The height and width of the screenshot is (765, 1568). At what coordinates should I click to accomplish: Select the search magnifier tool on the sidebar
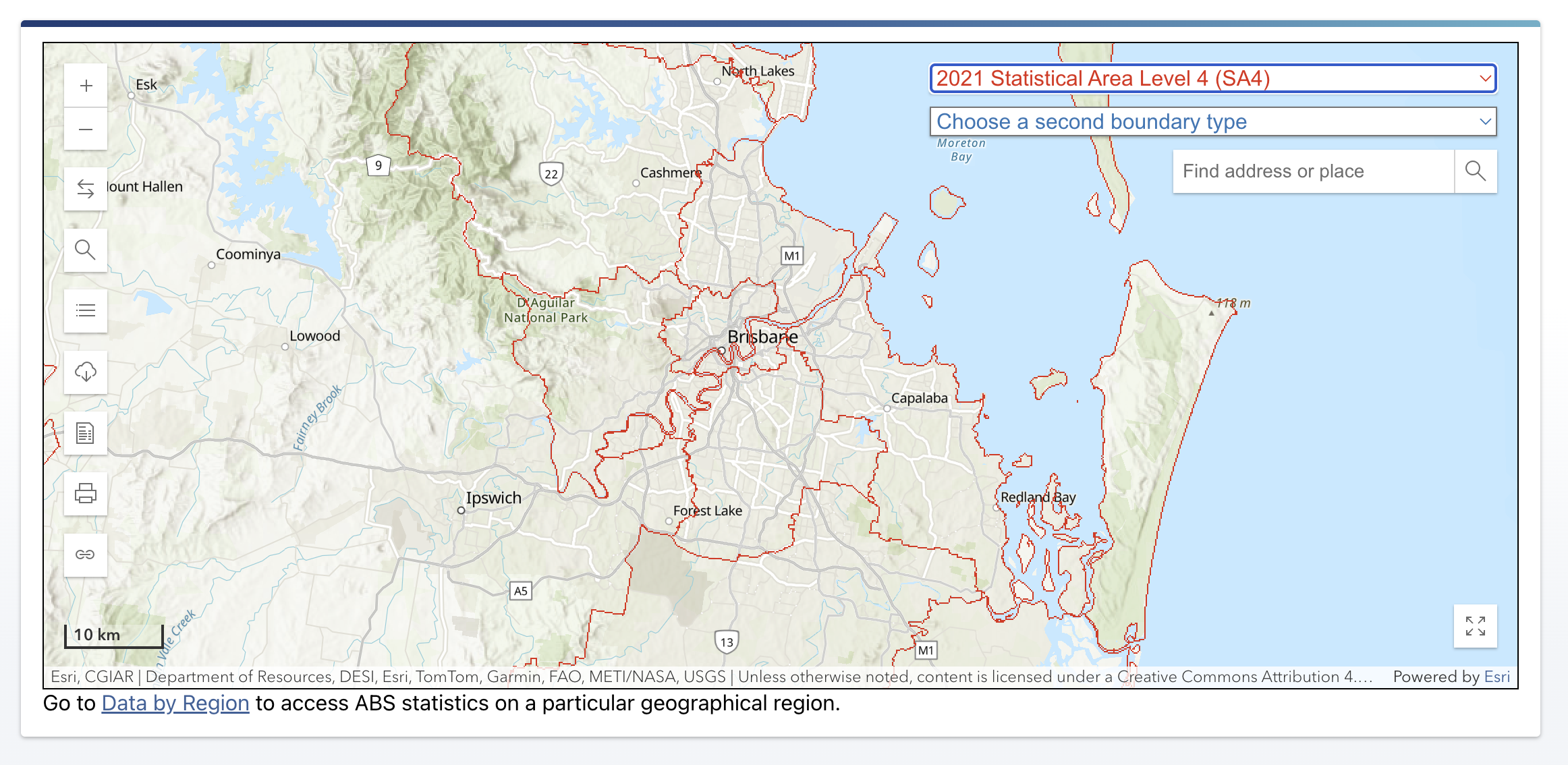click(86, 250)
